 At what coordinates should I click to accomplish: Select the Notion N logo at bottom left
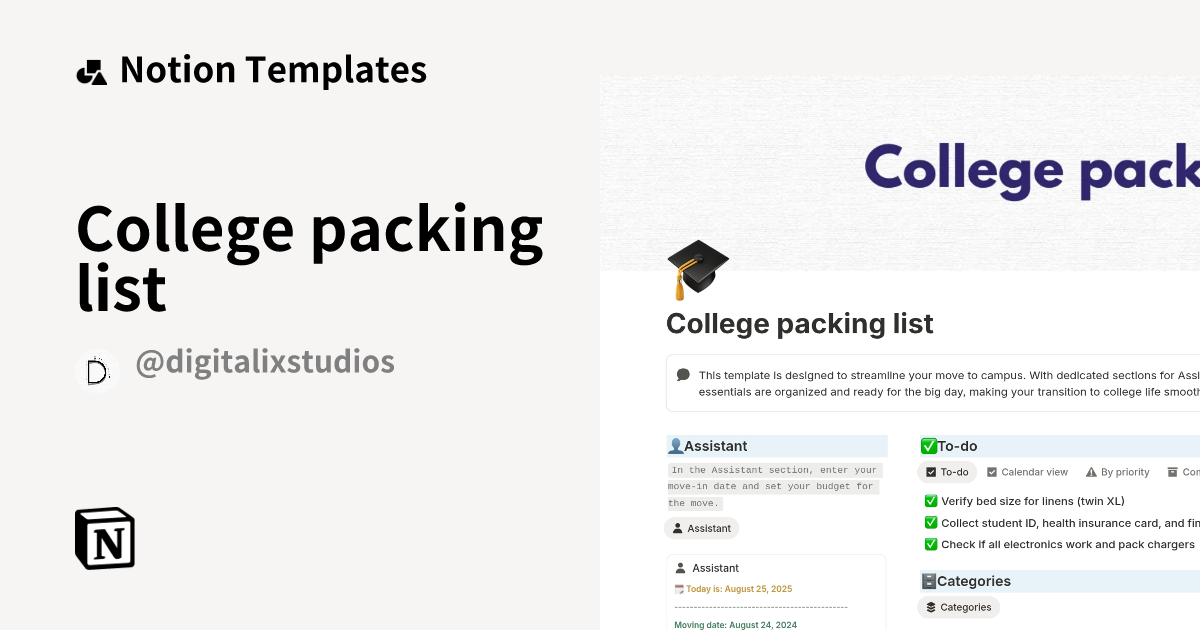104,538
